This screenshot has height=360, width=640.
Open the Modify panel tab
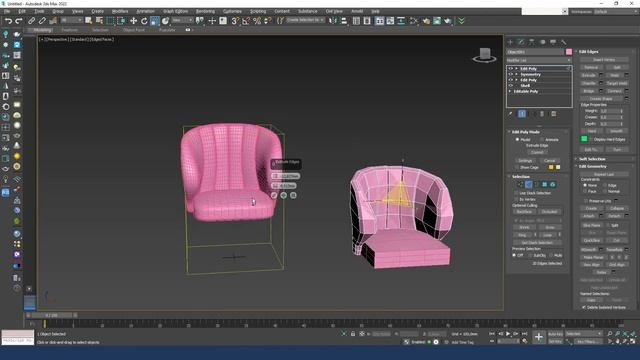tap(521, 42)
